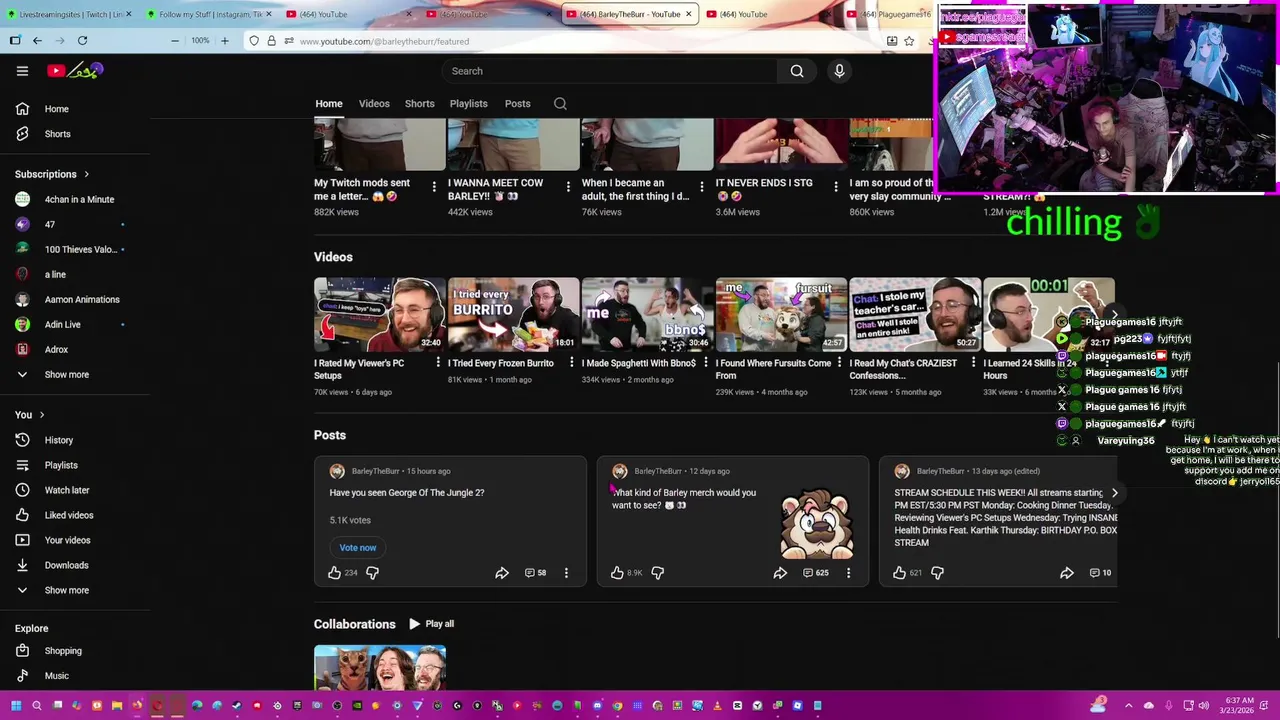The image size is (1280, 720).
Task: Open Shorts in the sidebar
Action: (x=57, y=134)
